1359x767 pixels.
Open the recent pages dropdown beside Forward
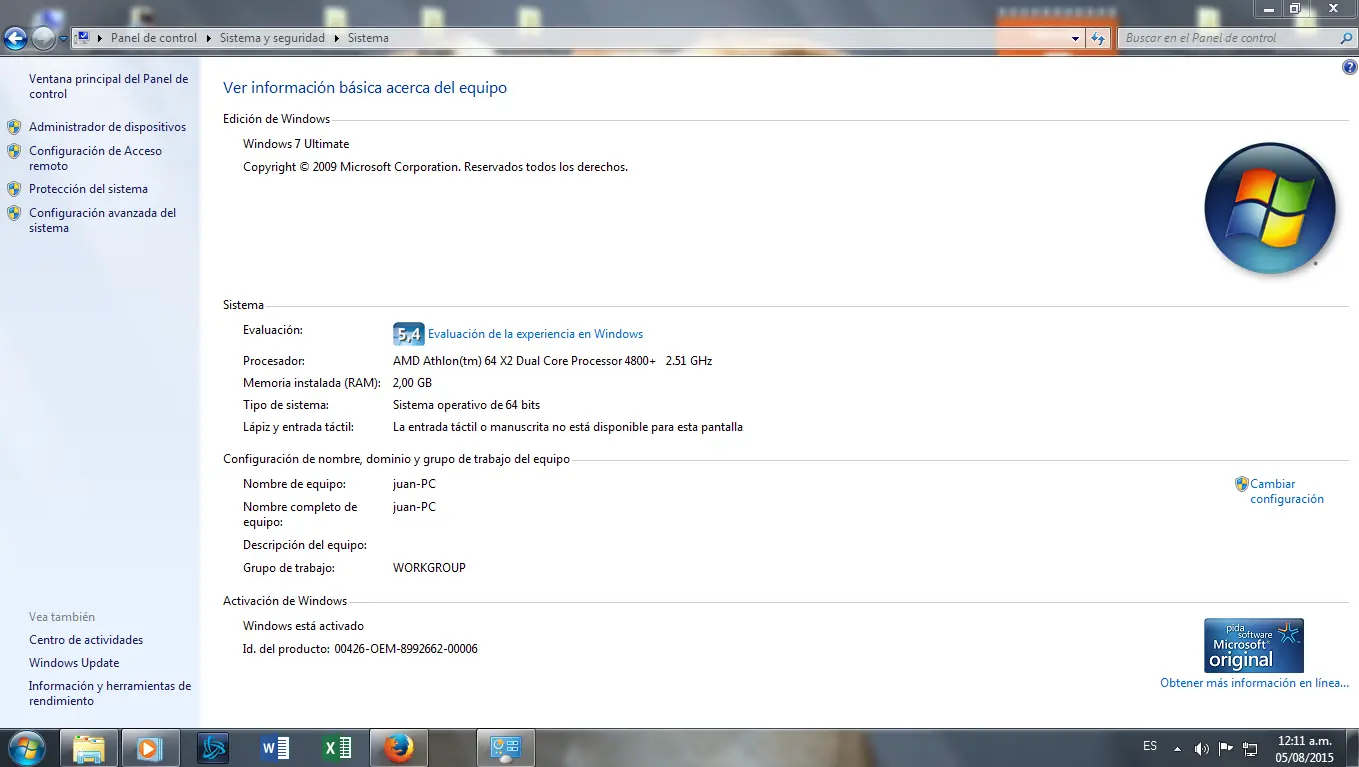coord(64,39)
